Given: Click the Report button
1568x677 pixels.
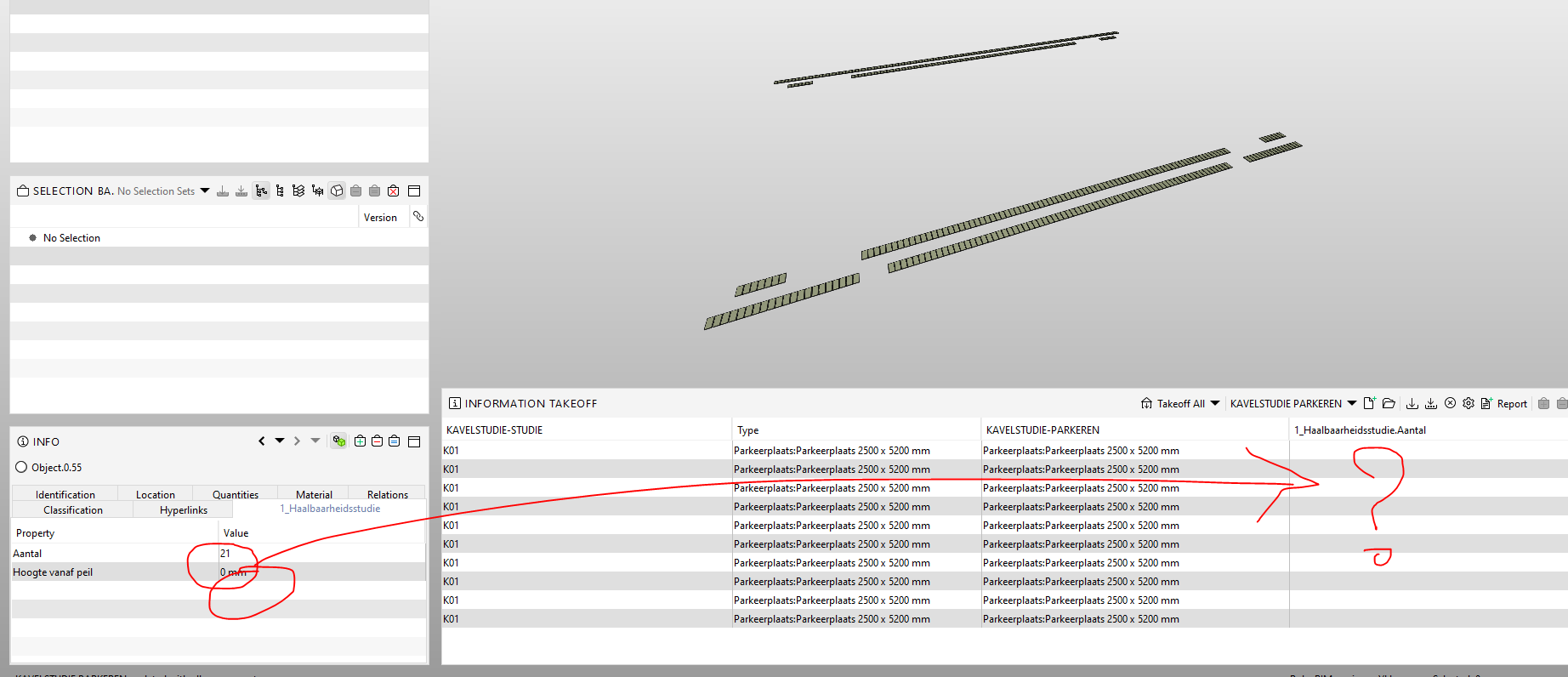Looking at the screenshot, I should (1503, 404).
